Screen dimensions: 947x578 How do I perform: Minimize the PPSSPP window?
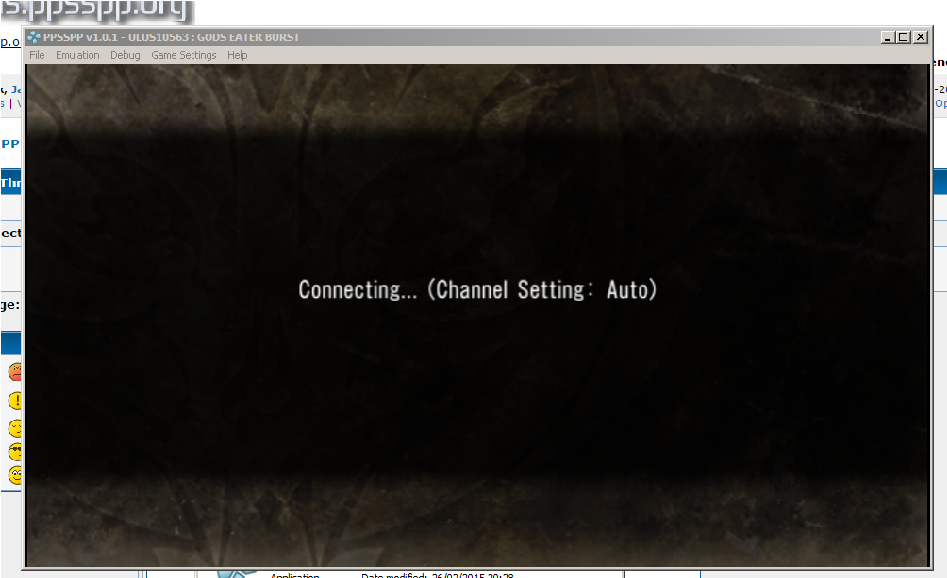(887, 37)
